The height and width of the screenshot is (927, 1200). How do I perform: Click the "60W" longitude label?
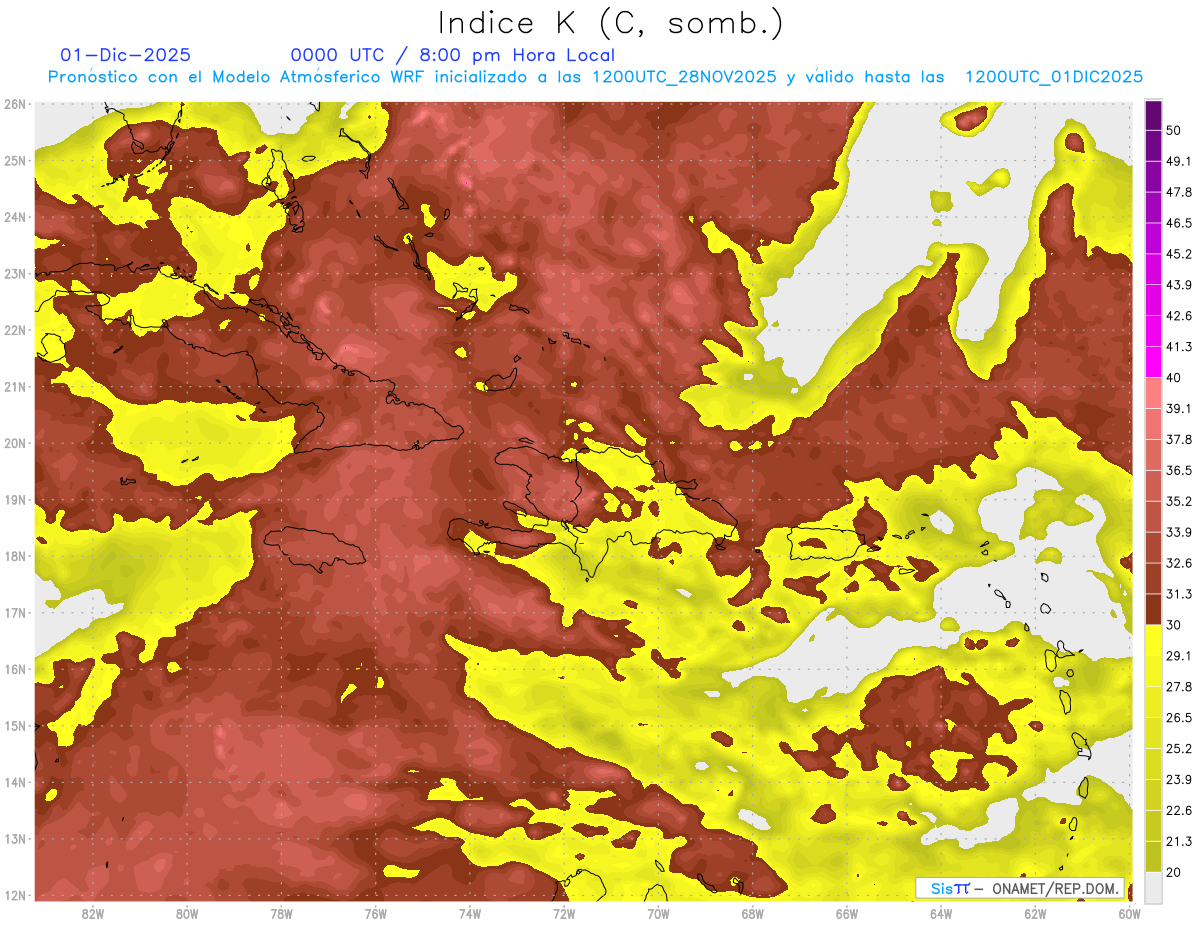coord(1129,913)
